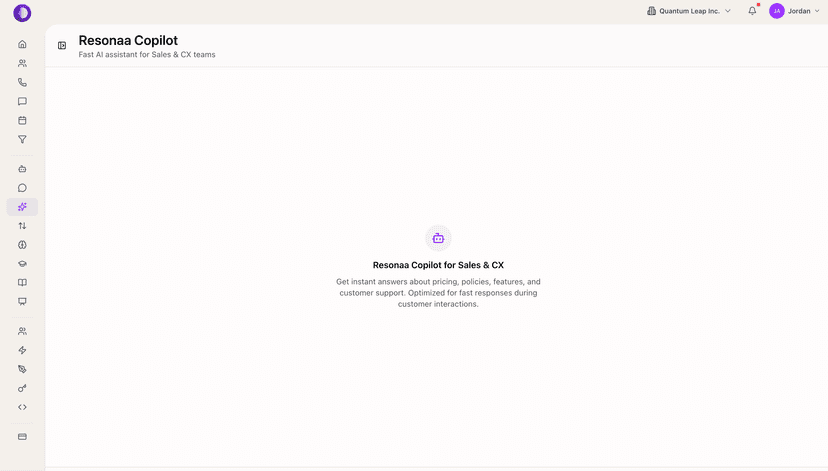Expand the Quantum Leap Inc. organization dropdown

pyautogui.click(x=689, y=11)
